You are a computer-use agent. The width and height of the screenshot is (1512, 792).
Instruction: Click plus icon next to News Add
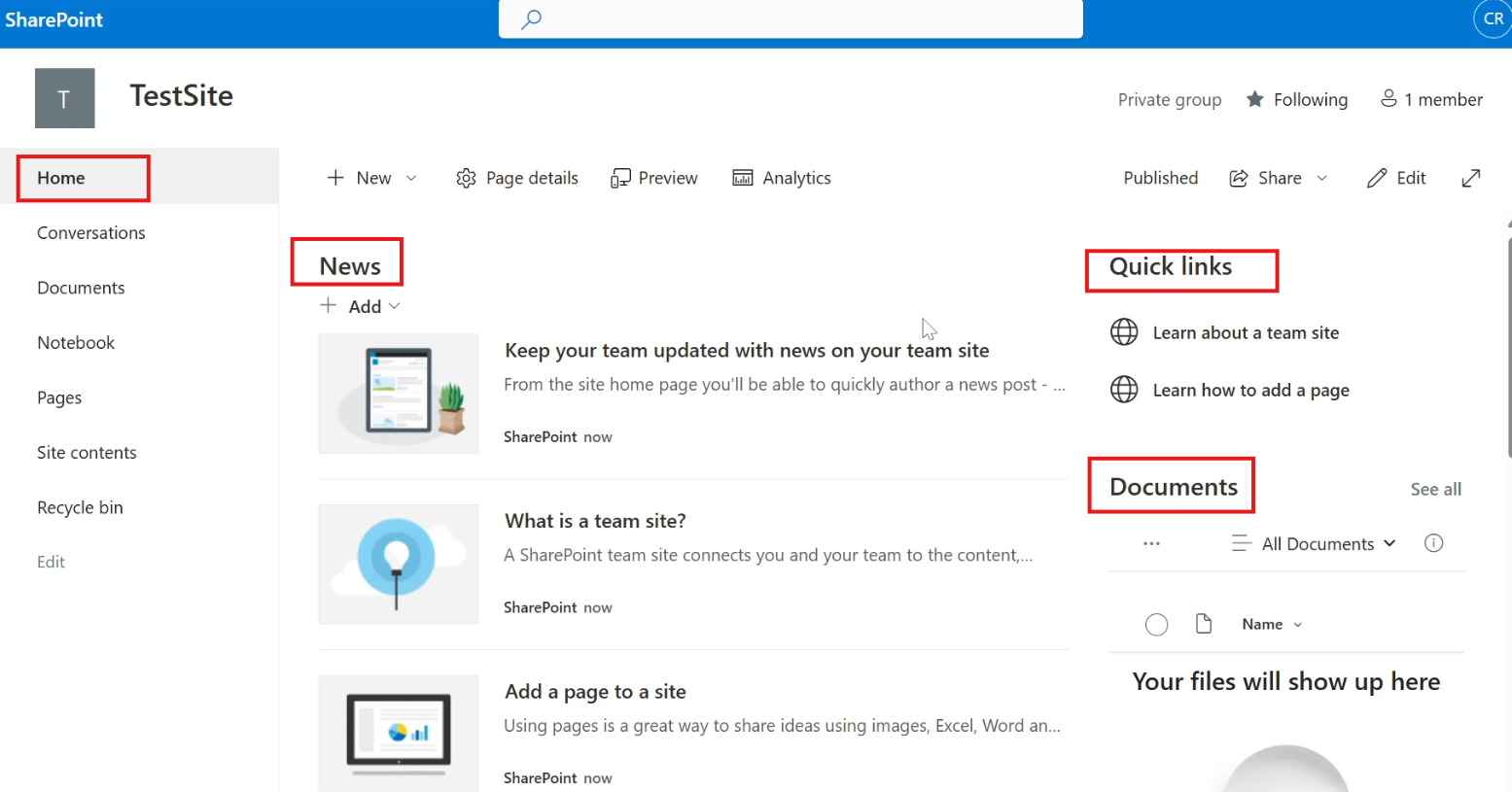click(x=329, y=305)
